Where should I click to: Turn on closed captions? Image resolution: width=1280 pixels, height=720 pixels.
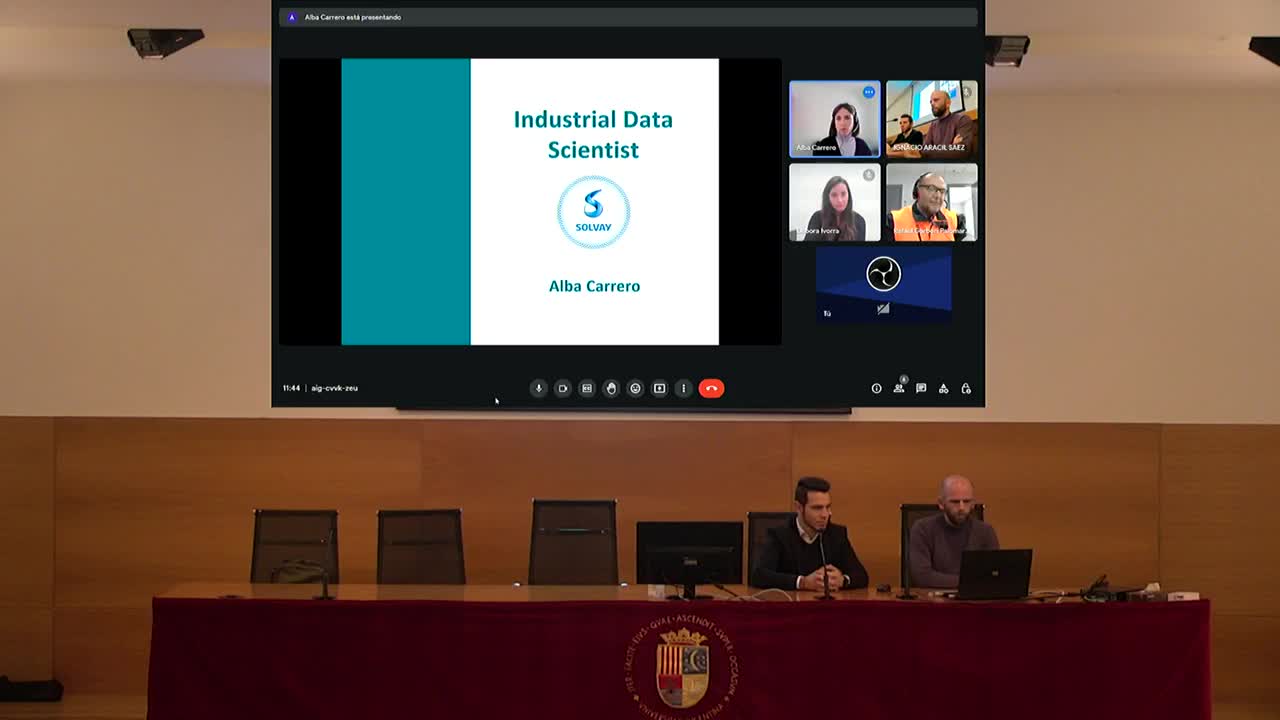coord(587,388)
